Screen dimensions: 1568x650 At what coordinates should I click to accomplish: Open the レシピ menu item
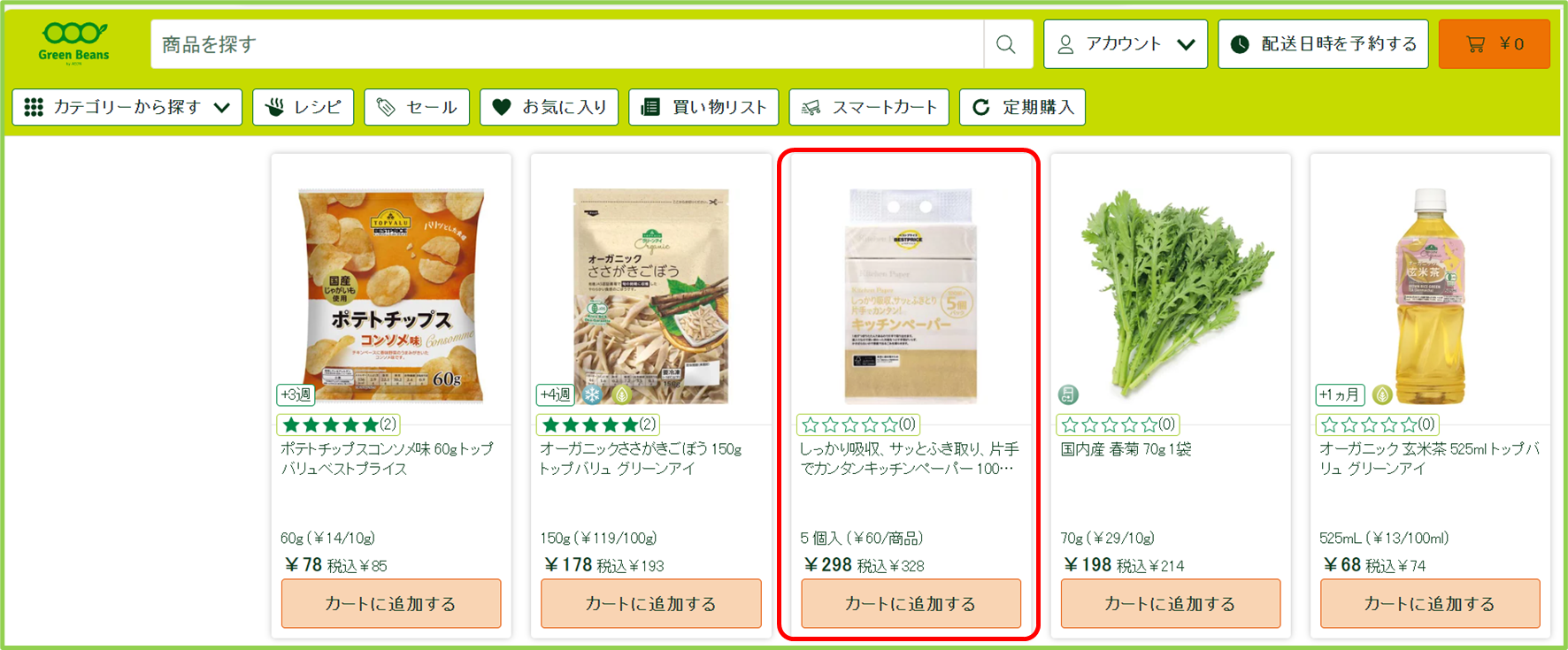click(x=304, y=107)
